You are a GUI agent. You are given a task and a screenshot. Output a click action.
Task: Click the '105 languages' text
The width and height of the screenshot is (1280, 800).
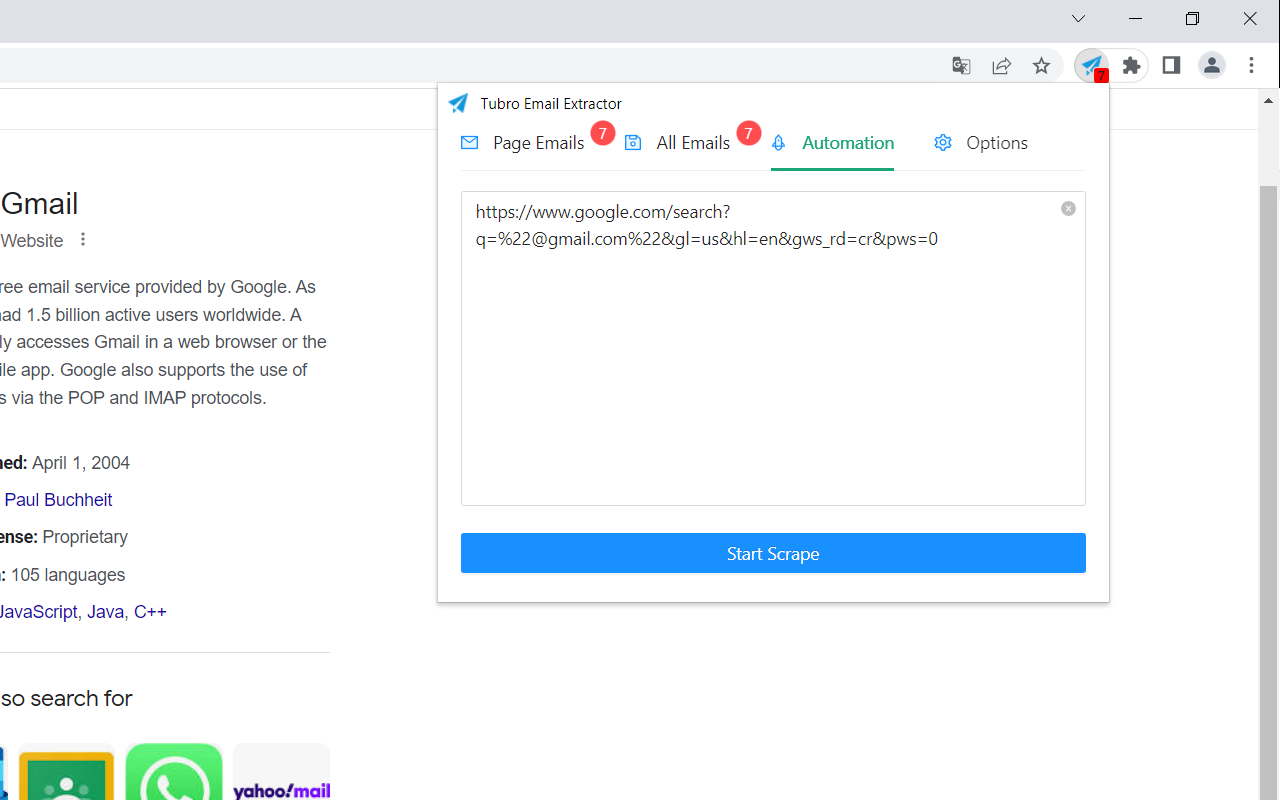(68, 575)
